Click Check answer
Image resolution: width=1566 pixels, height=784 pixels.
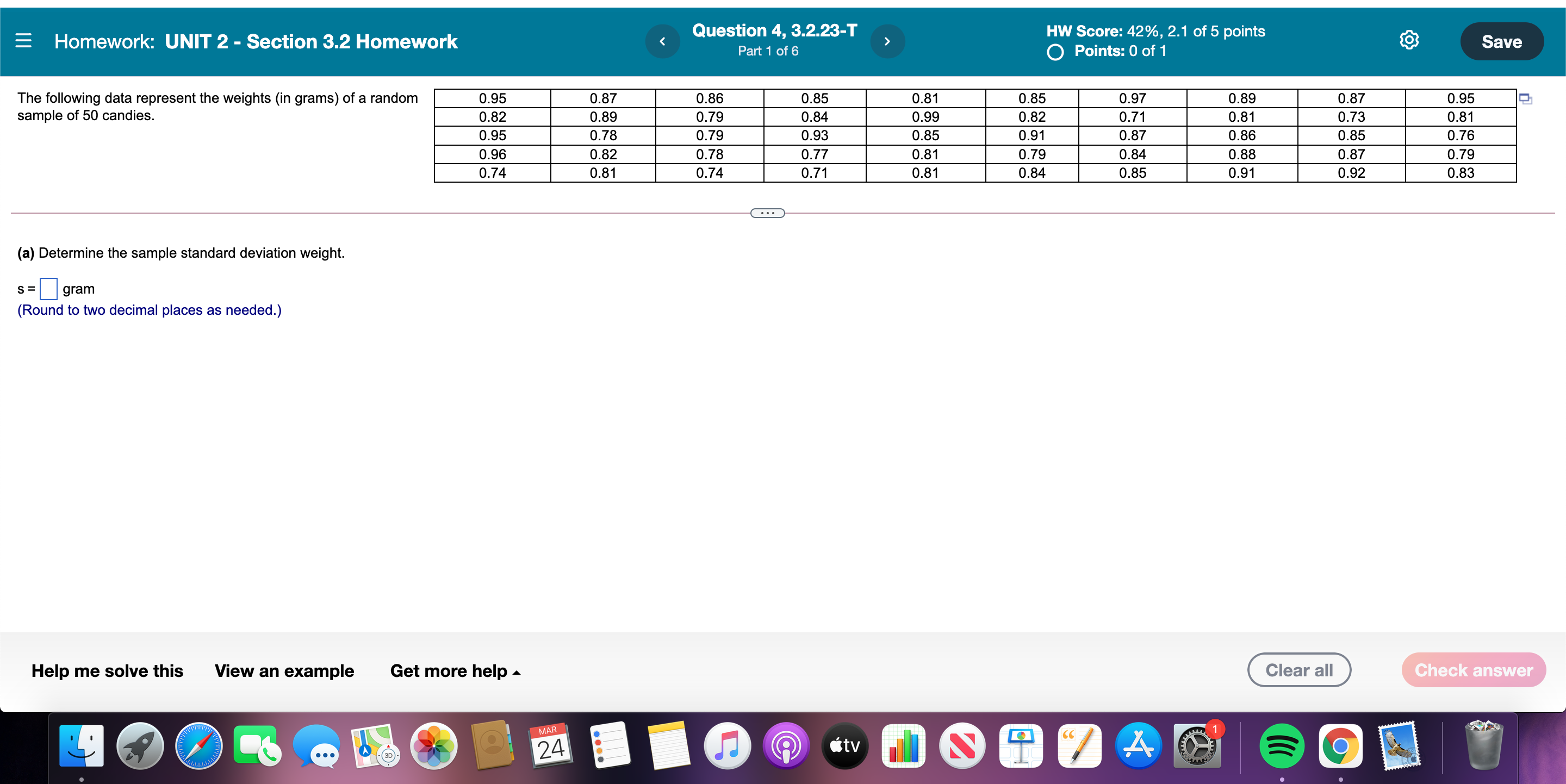[x=1473, y=670]
